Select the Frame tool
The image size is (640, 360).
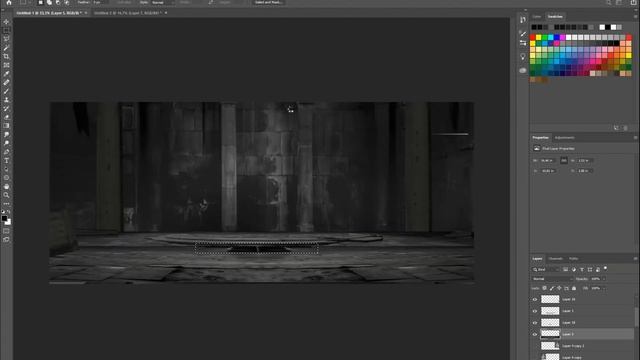pos(6,65)
